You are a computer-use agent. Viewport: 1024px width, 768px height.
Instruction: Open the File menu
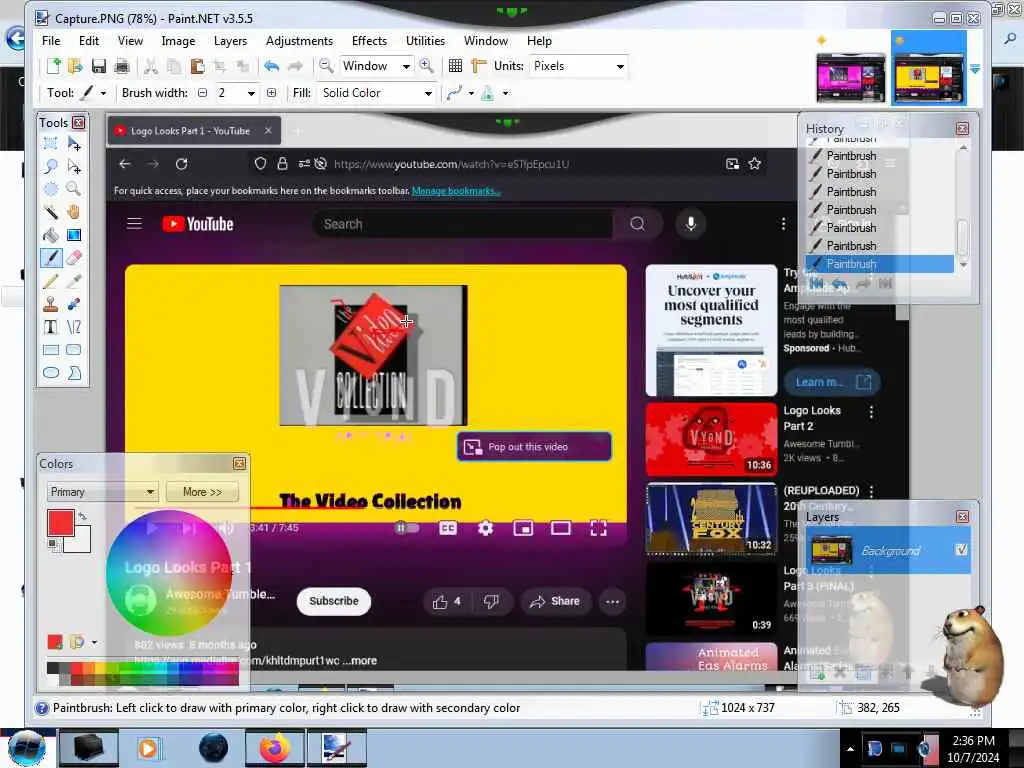tap(51, 40)
